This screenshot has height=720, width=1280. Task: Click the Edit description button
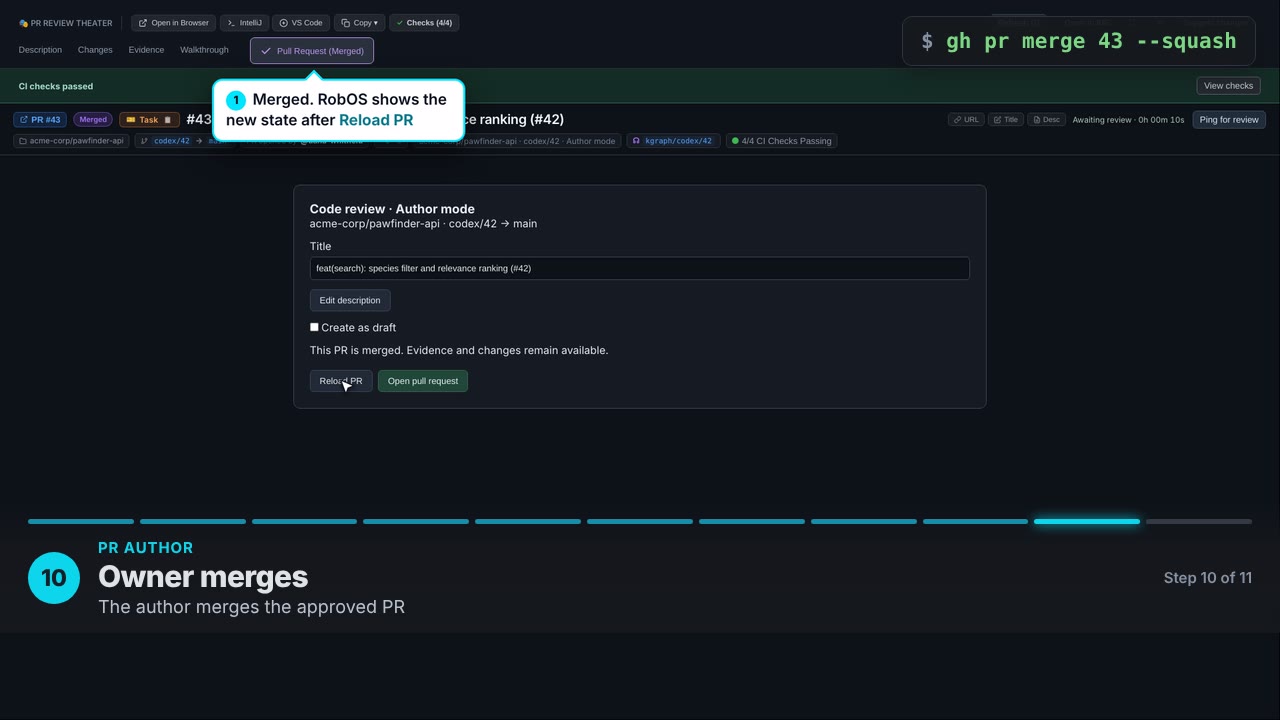(x=350, y=300)
